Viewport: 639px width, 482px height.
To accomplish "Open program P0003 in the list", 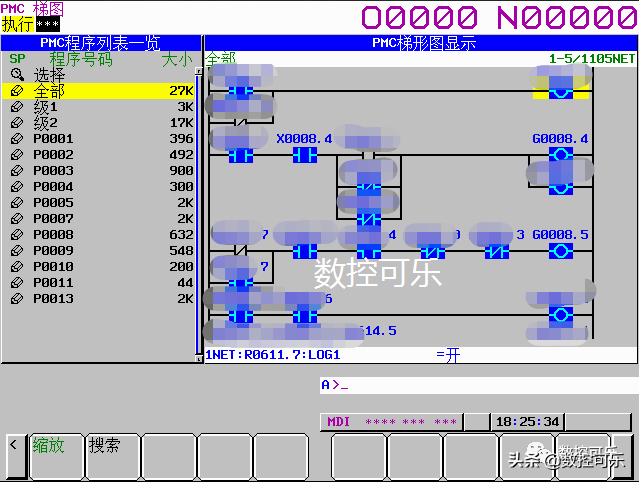I will [x=53, y=171].
